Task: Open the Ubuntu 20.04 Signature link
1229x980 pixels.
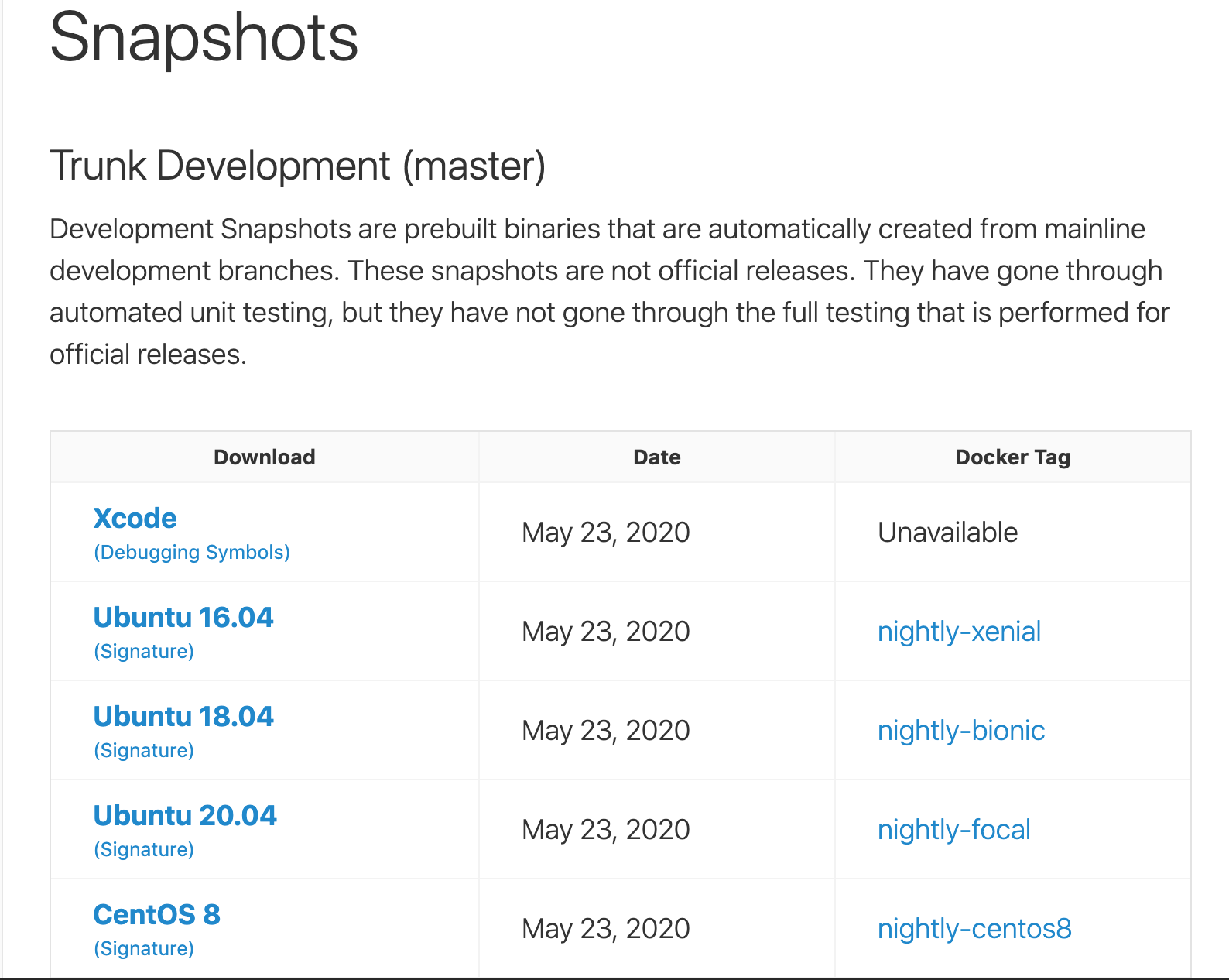Action: (143, 849)
